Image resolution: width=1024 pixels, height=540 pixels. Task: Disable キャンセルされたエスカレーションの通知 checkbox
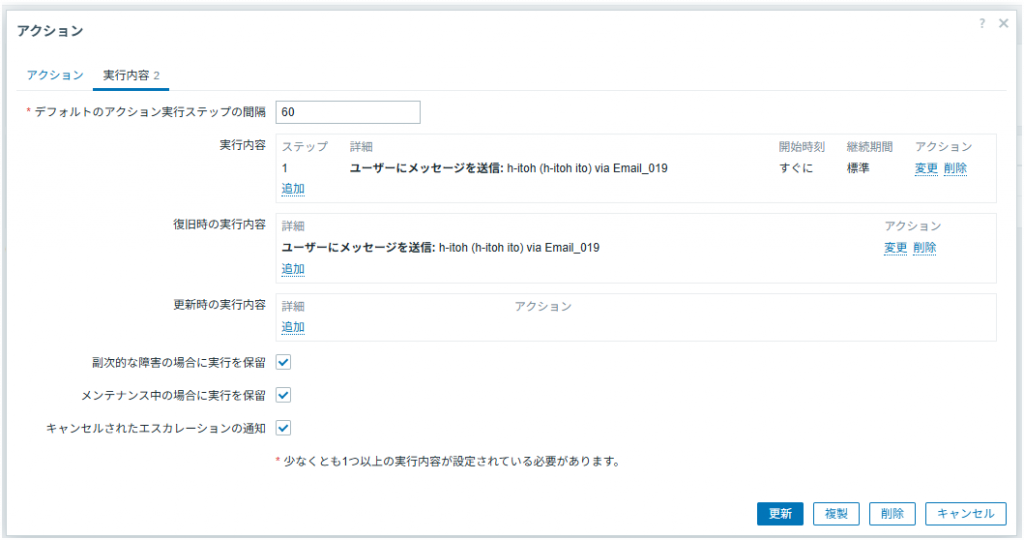point(283,428)
